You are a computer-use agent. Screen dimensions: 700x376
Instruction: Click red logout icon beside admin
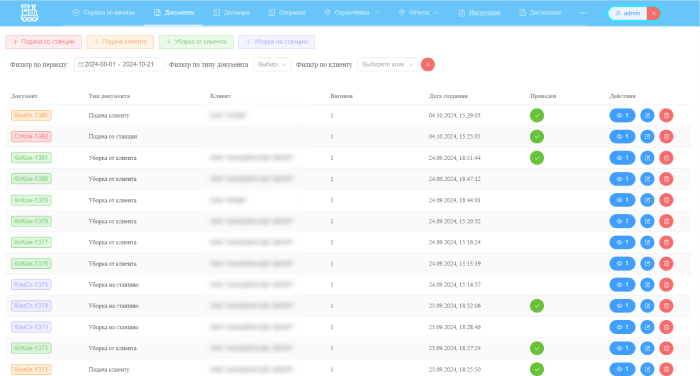[654, 13]
